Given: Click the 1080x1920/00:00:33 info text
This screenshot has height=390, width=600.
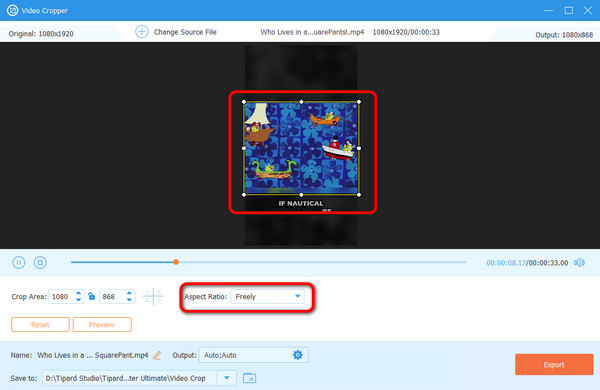Looking at the screenshot, I should click(x=406, y=32).
